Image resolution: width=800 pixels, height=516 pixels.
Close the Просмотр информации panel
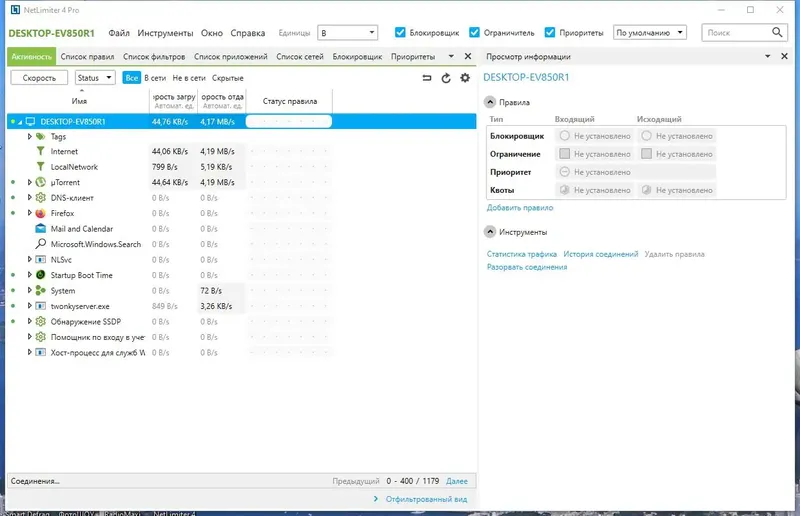click(x=785, y=56)
